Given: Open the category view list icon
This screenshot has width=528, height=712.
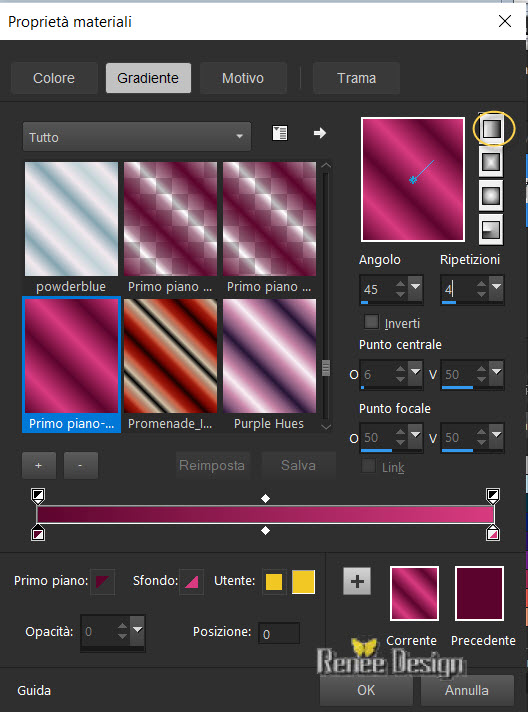Looking at the screenshot, I should pyautogui.click(x=280, y=133).
